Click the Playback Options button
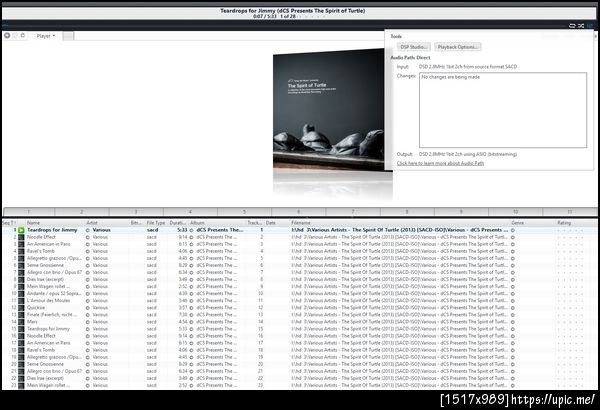 (457, 47)
